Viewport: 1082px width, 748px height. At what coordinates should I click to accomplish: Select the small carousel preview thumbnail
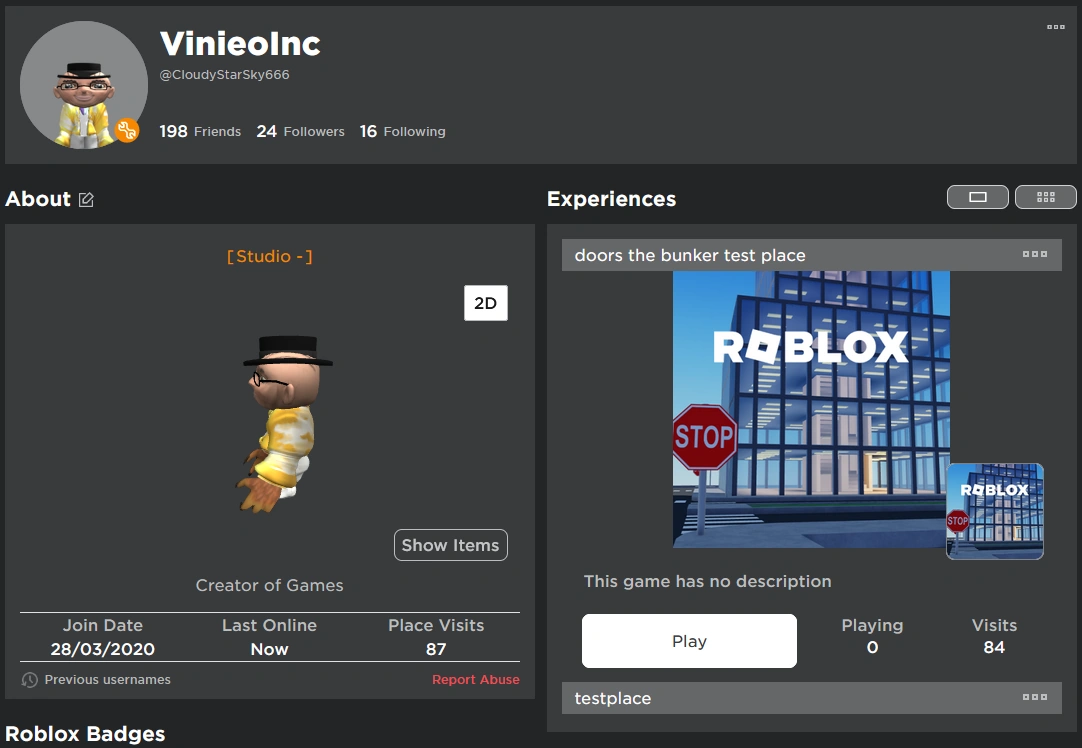[x=994, y=511]
